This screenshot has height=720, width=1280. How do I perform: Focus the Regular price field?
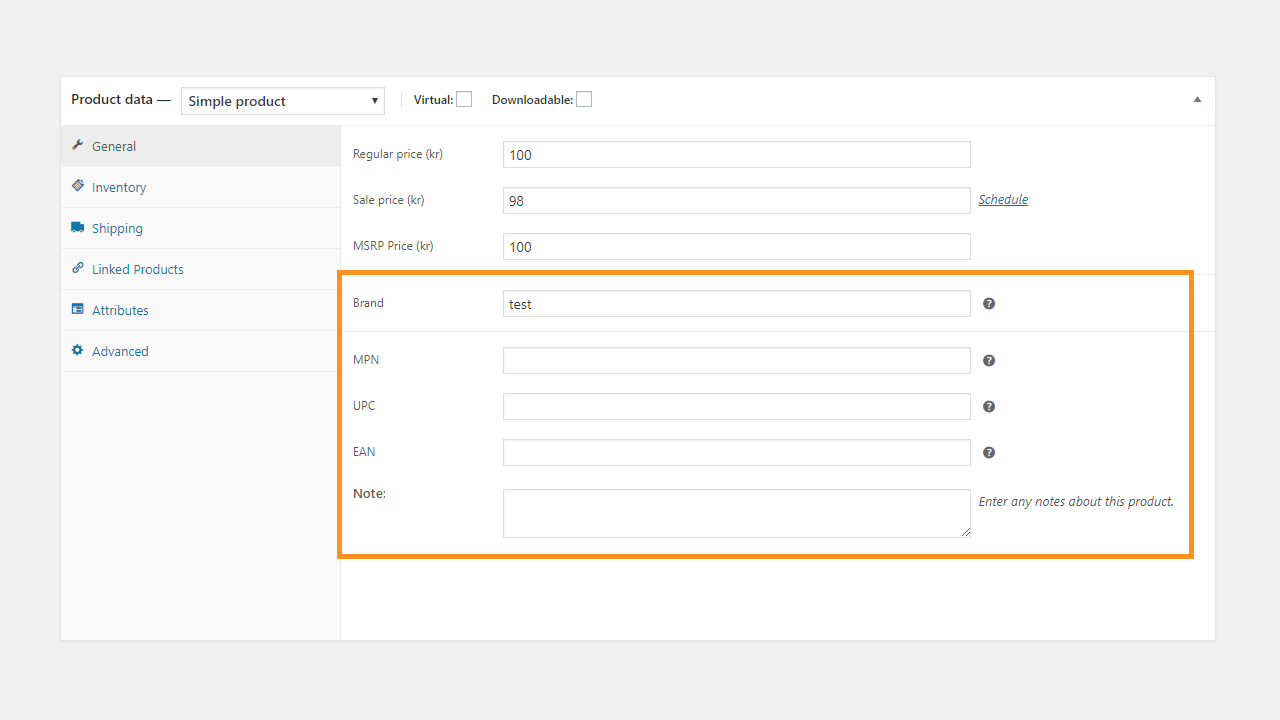(737, 154)
